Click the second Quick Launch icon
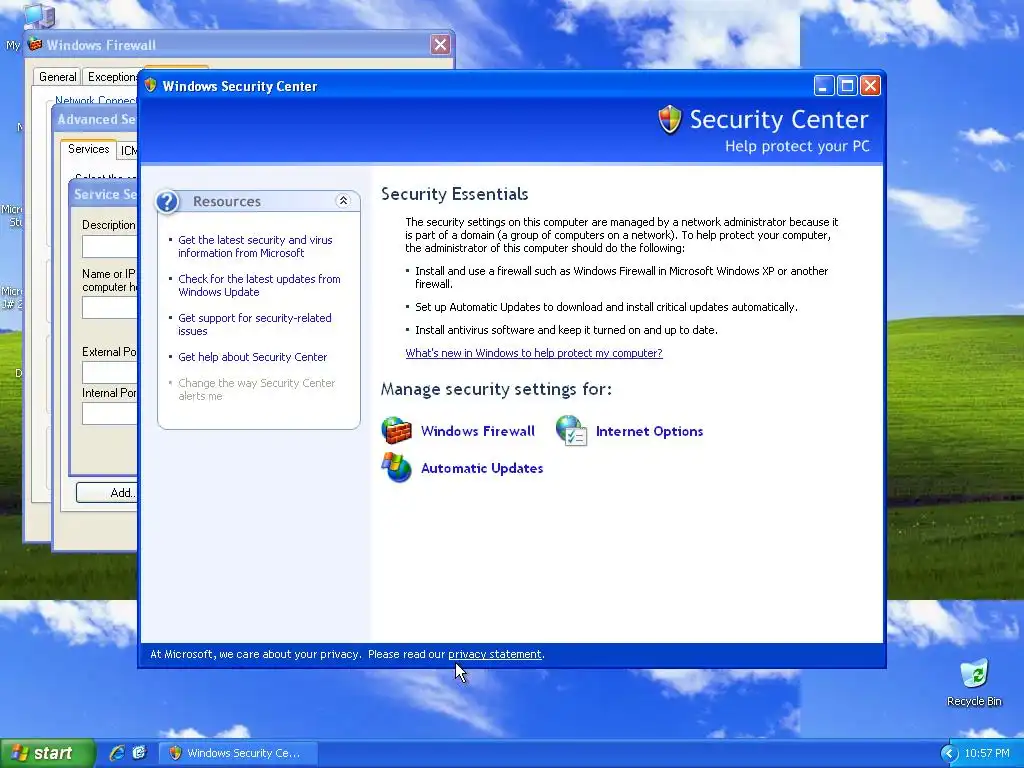 point(139,753)
